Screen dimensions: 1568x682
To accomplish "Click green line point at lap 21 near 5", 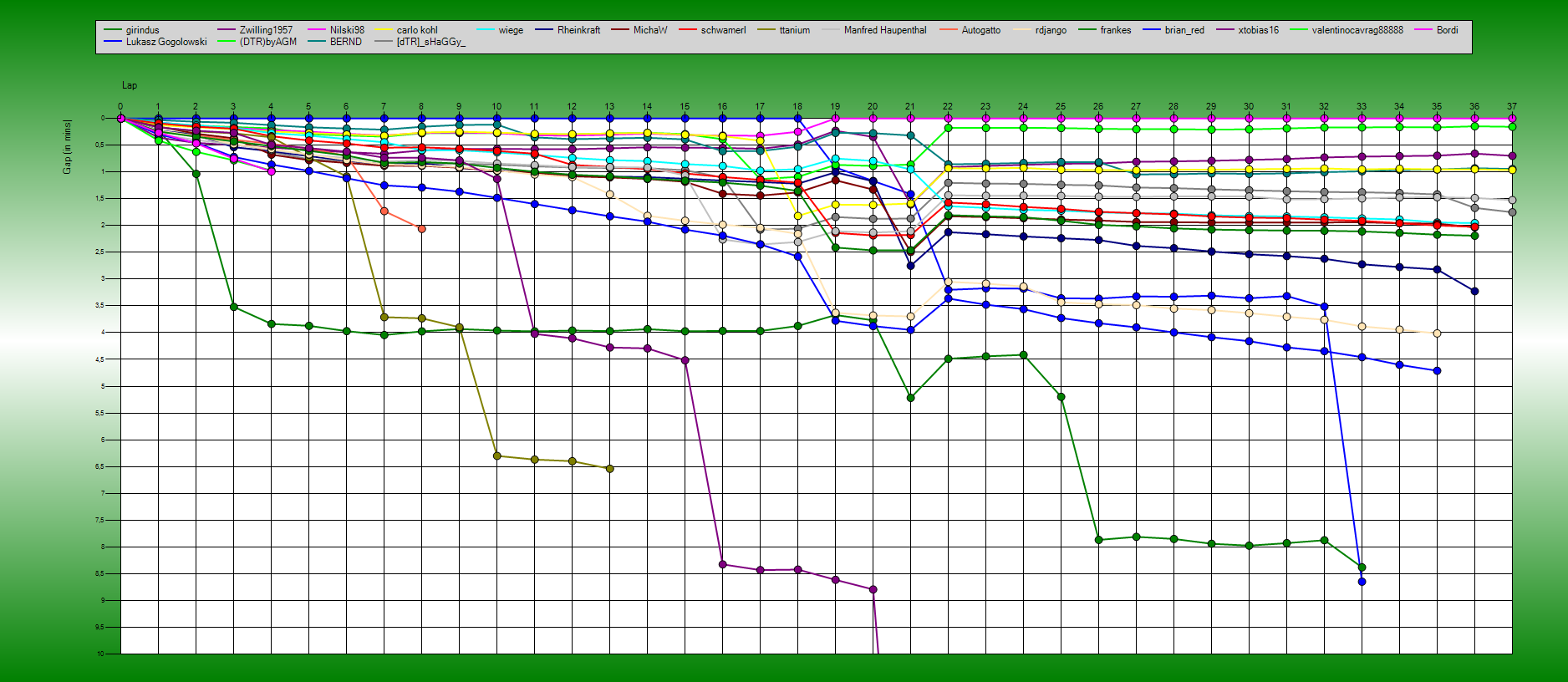I will 910,397.
